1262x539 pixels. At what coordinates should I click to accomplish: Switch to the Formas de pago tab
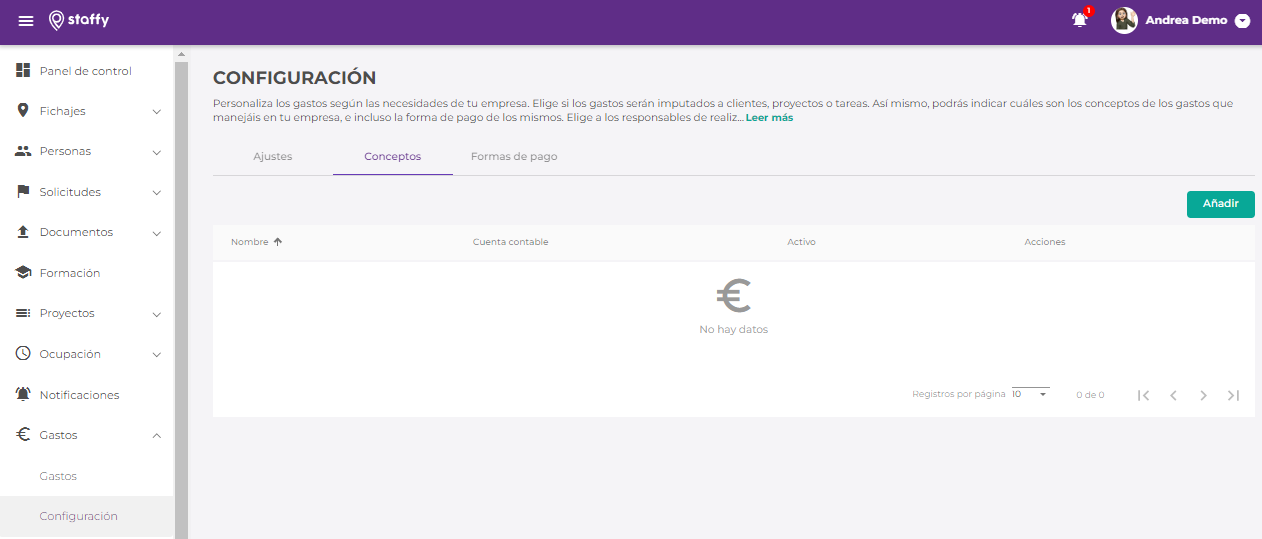[x=514, y=157]
